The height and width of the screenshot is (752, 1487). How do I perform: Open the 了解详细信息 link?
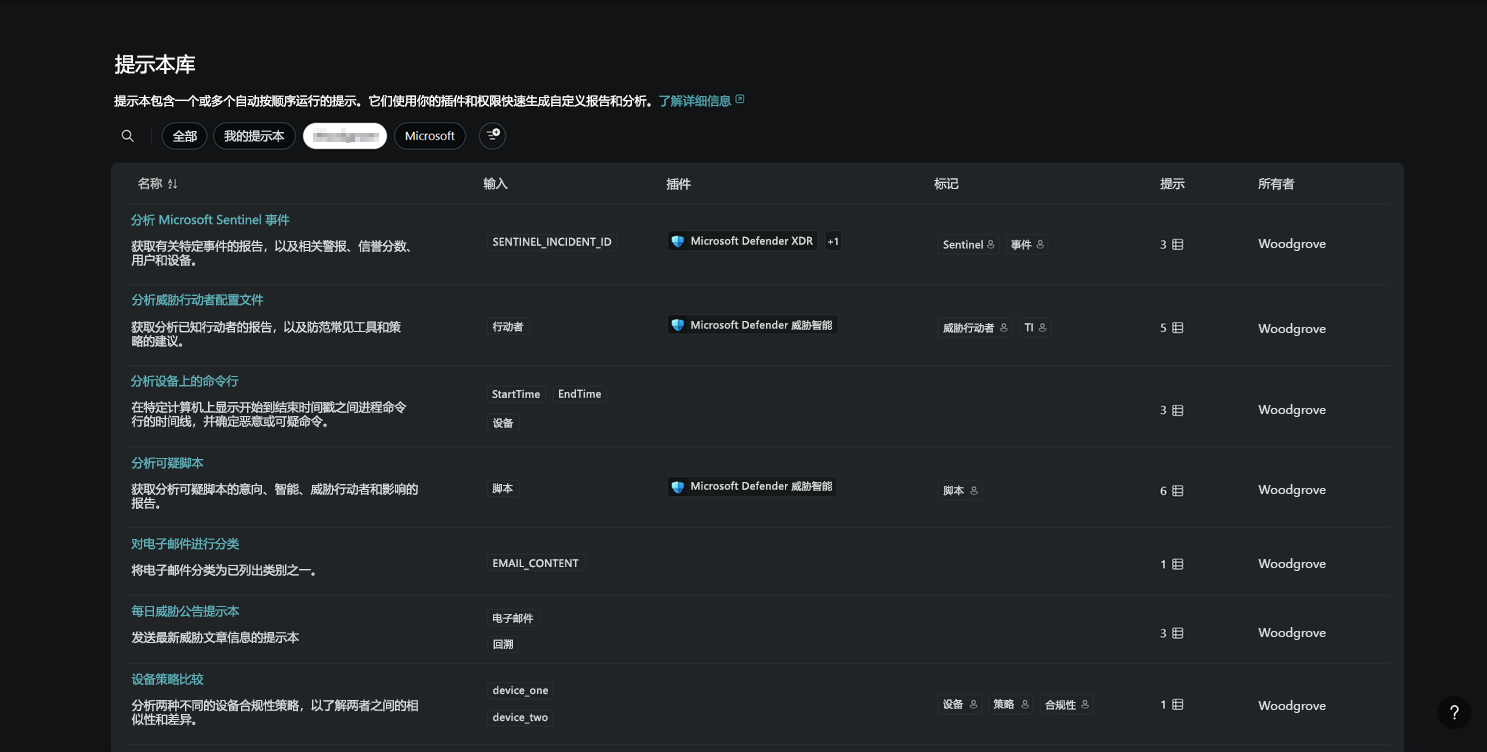click(x=695, y=101)
